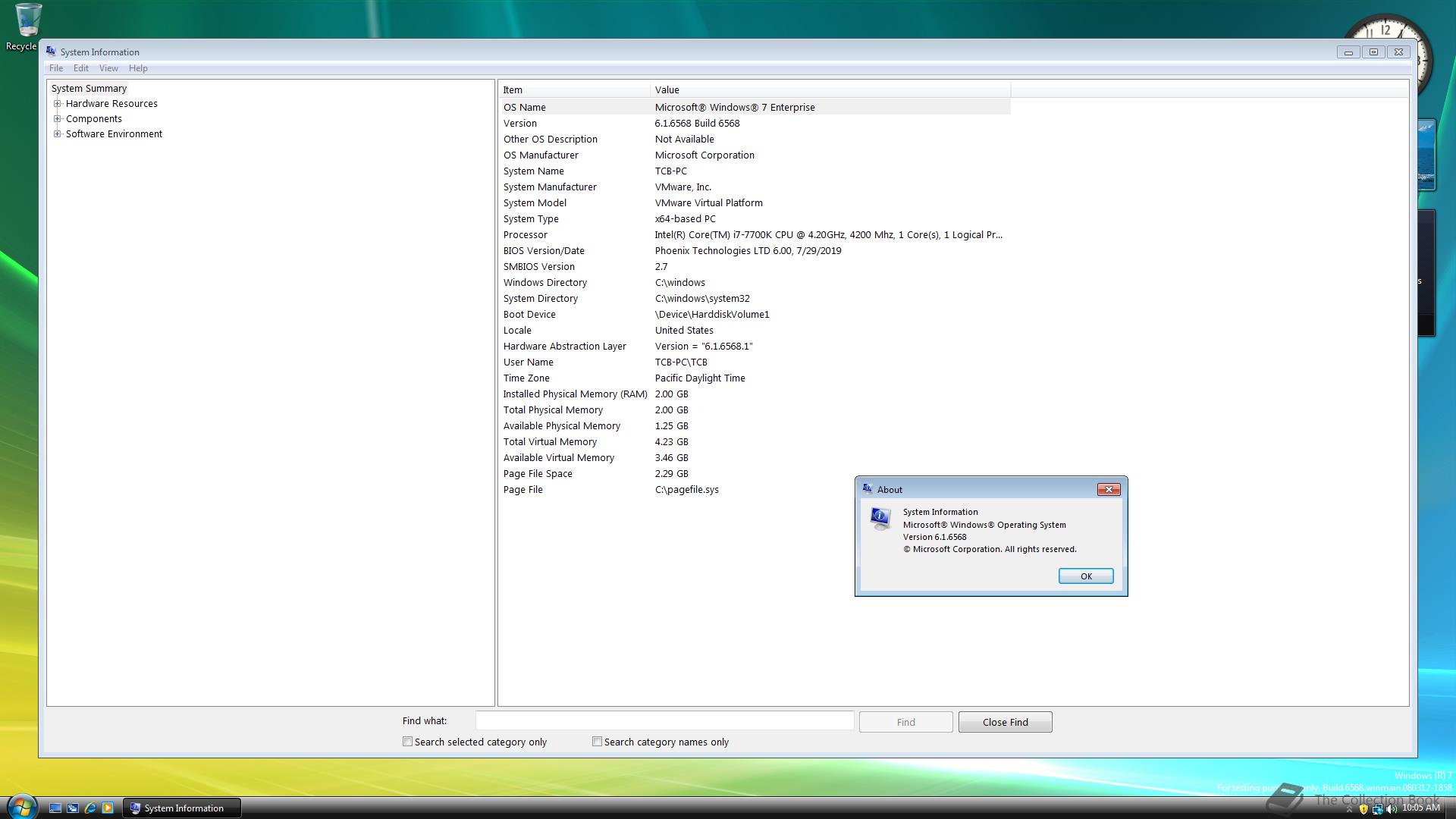This screenshot has height=819, width=1456.
Task: Click the Switch Between Windows quick launch icon
Action: 73,808
